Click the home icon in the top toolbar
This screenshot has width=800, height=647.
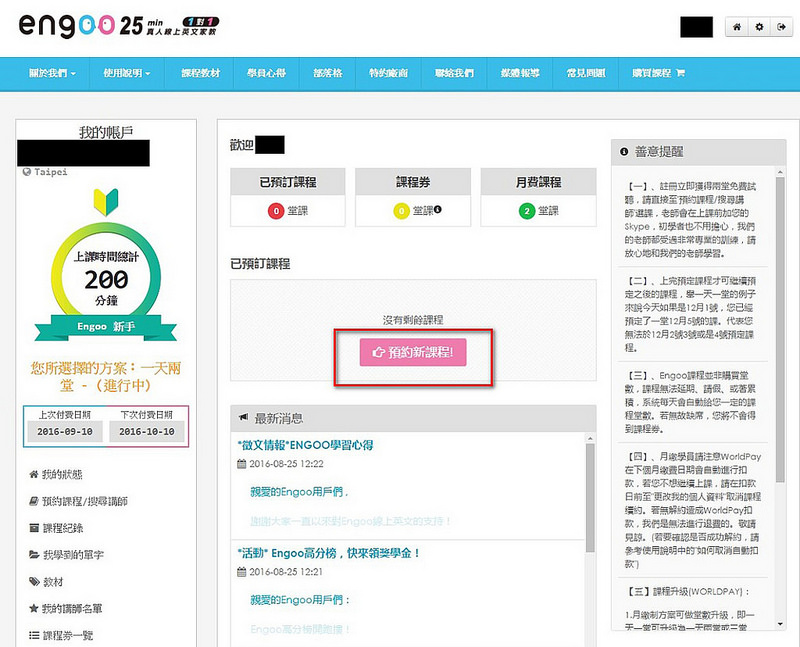pos(737,26)
